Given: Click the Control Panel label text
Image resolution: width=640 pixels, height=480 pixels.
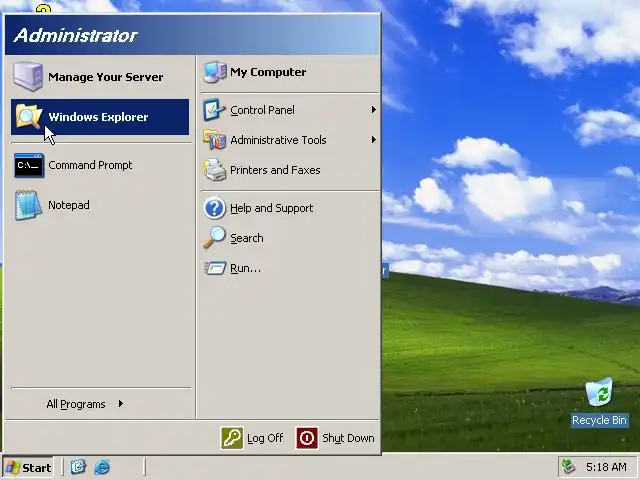Looking at the screenshot, I should pos(262,110).
